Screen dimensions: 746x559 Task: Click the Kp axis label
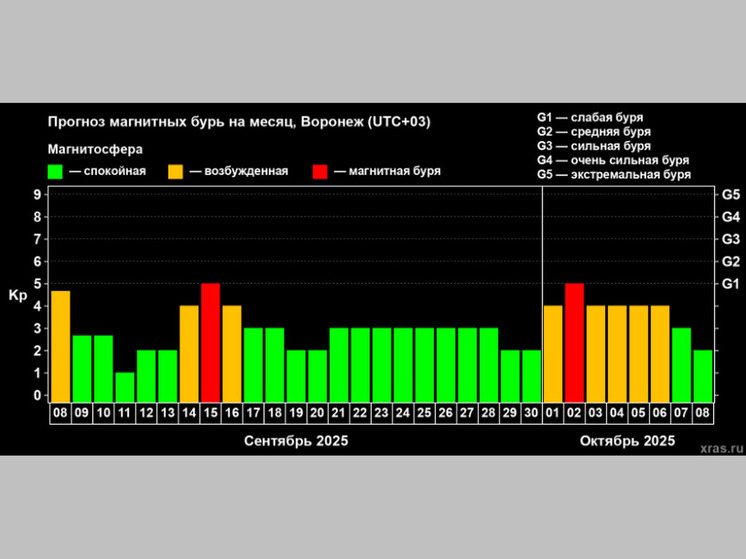18,296
